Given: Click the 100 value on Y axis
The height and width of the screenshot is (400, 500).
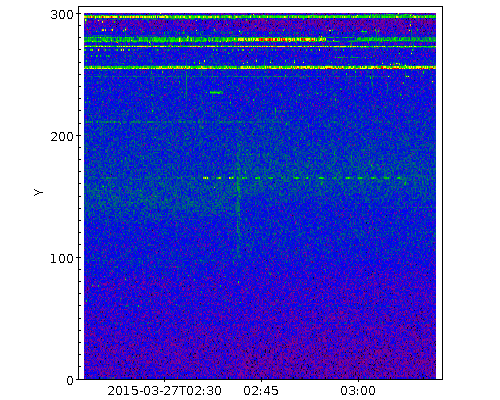Looking at the screenshot, I should coord(62,259).
